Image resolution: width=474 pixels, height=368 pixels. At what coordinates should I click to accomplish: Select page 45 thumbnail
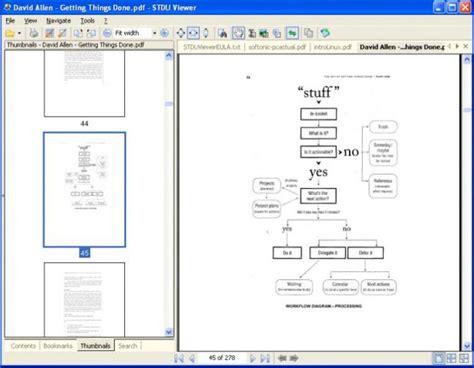pyautogui.click(x=84, y=190)
